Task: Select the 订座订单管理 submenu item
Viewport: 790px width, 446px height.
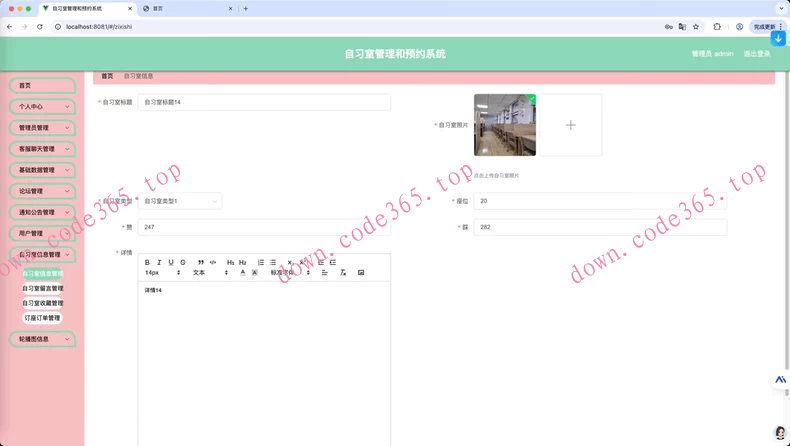Action: pyautogui.click(x=42, y=318)
